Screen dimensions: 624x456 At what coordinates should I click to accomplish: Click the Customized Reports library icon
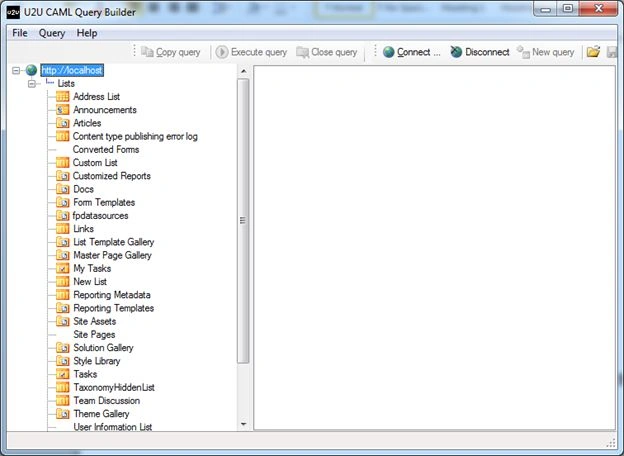tap(62, 176)
